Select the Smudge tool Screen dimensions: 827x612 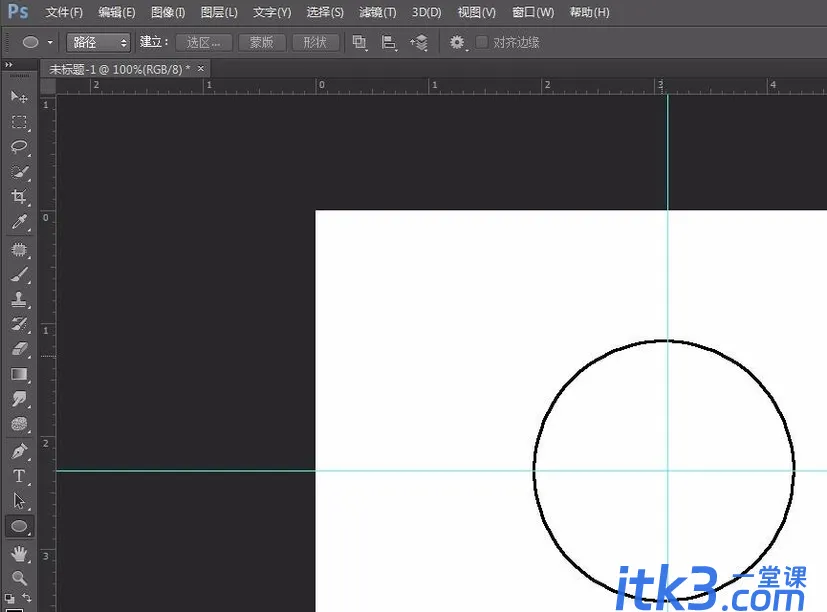tap(19, 399)
